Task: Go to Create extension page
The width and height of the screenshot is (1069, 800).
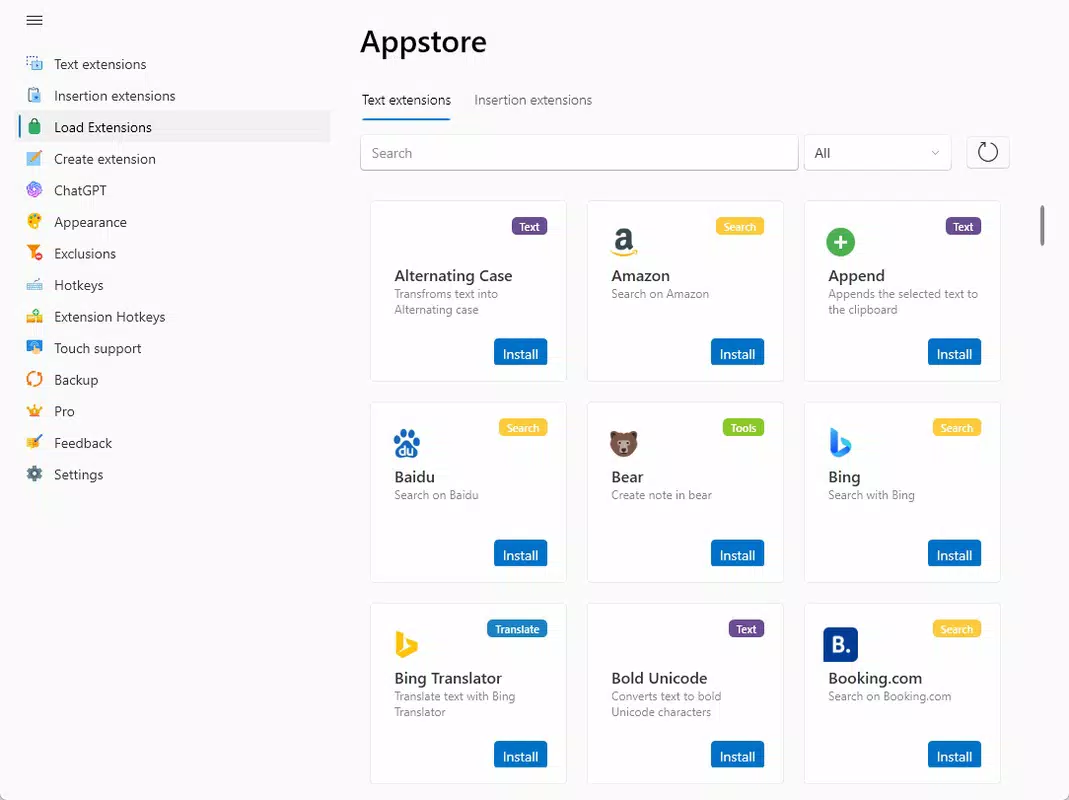Action: tap(173, 159)
